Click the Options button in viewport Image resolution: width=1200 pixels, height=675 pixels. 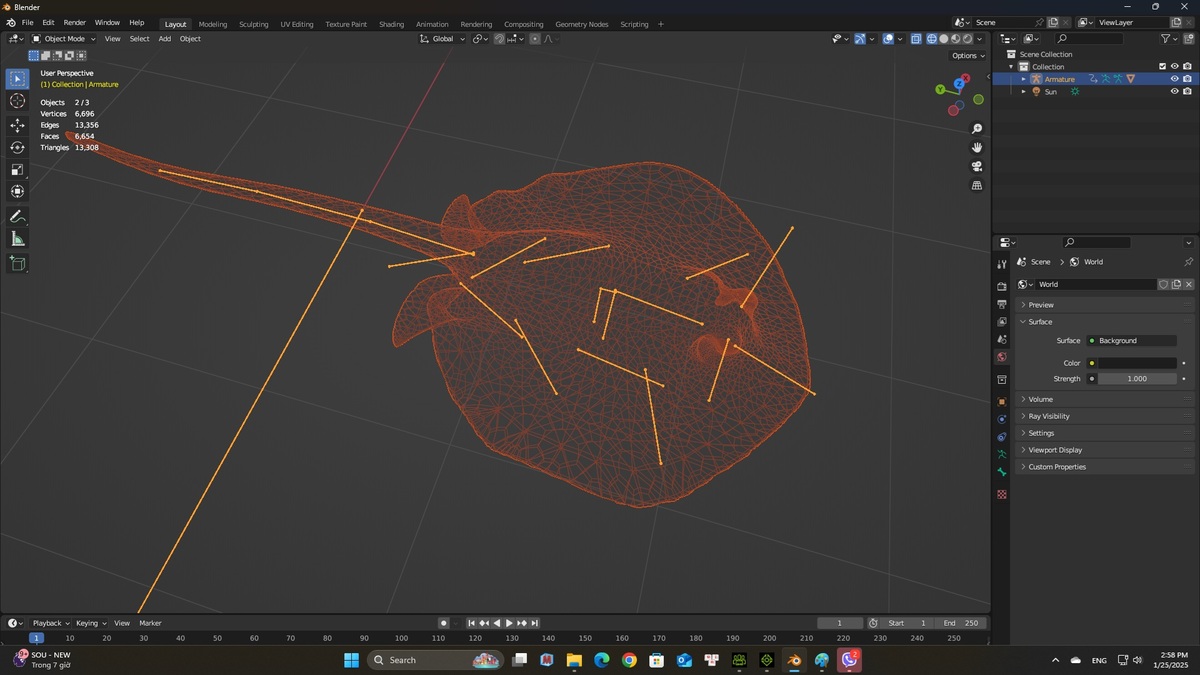click(x=967, y=56)
